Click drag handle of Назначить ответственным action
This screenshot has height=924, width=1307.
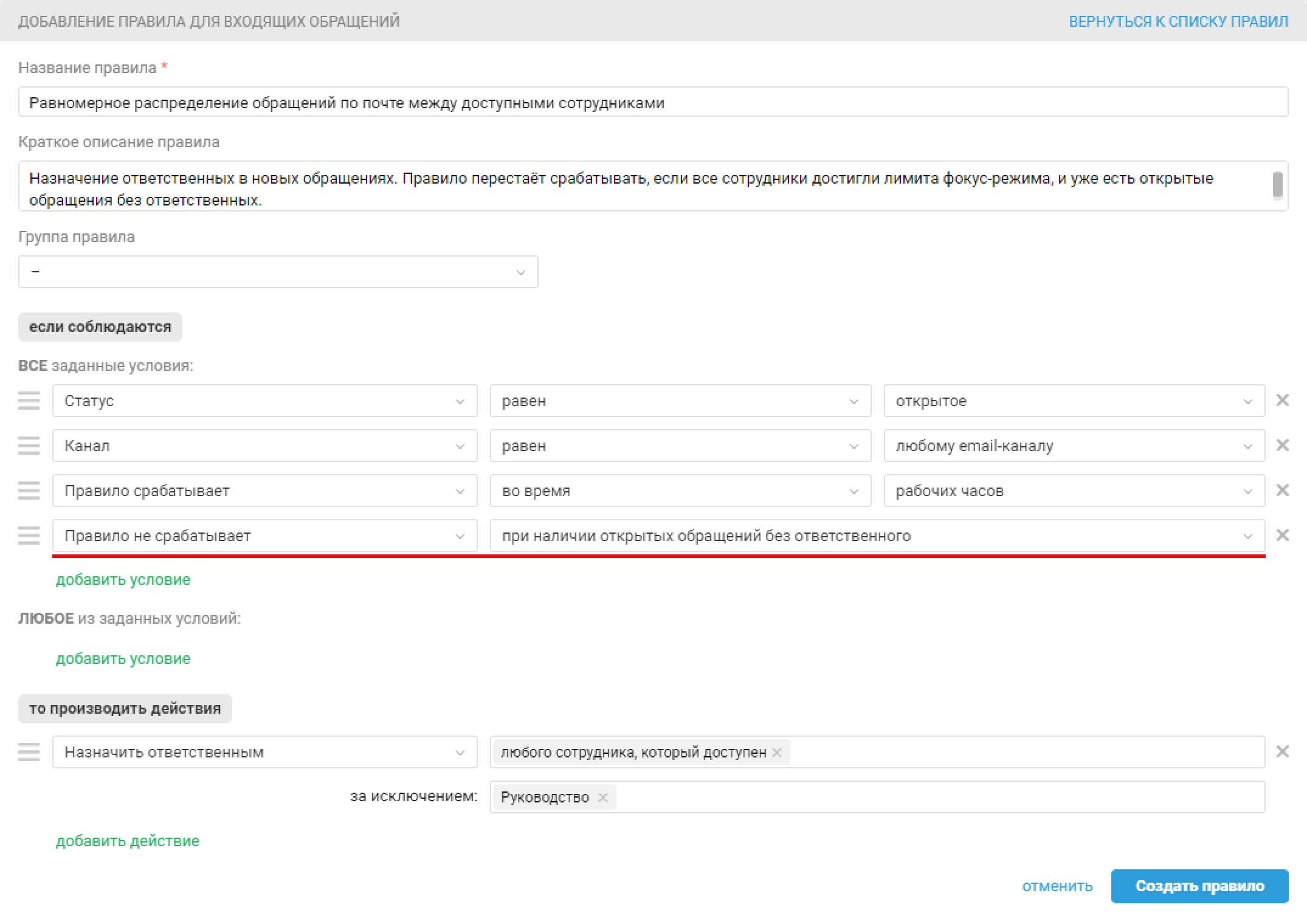coord(29,752)
